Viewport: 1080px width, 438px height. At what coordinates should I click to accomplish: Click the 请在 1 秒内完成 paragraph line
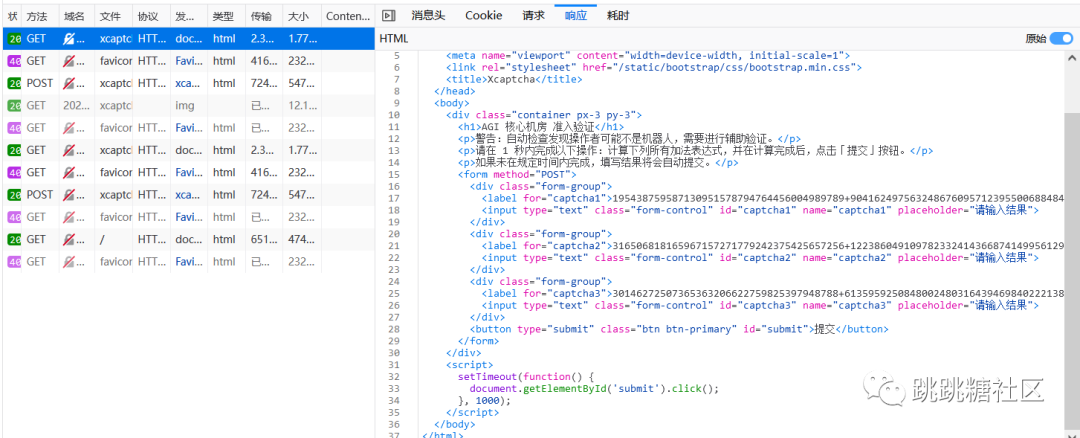pos(696,151)
